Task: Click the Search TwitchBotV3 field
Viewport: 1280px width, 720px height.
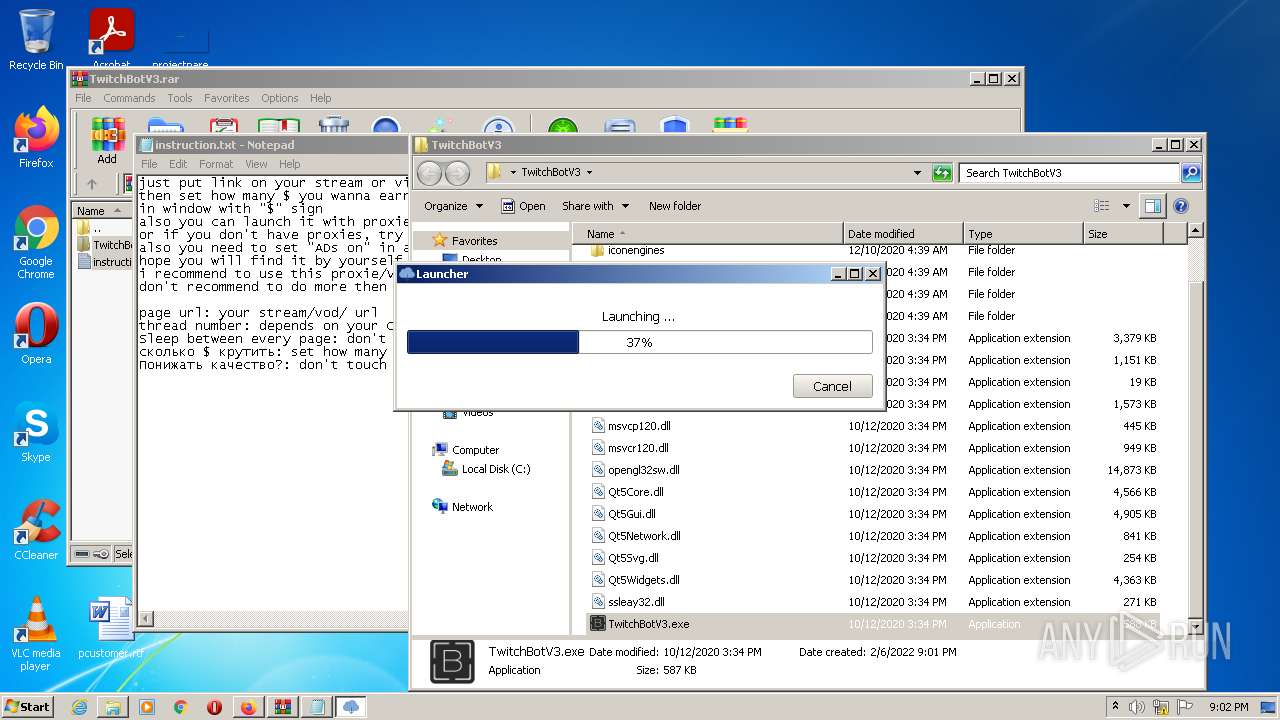Action: [1069, 172]
